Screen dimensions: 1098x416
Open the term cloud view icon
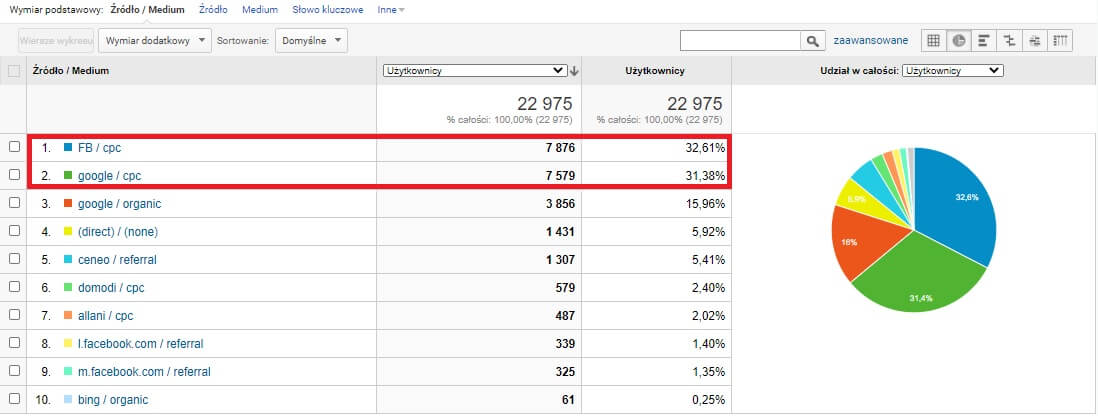point(1034,41)
